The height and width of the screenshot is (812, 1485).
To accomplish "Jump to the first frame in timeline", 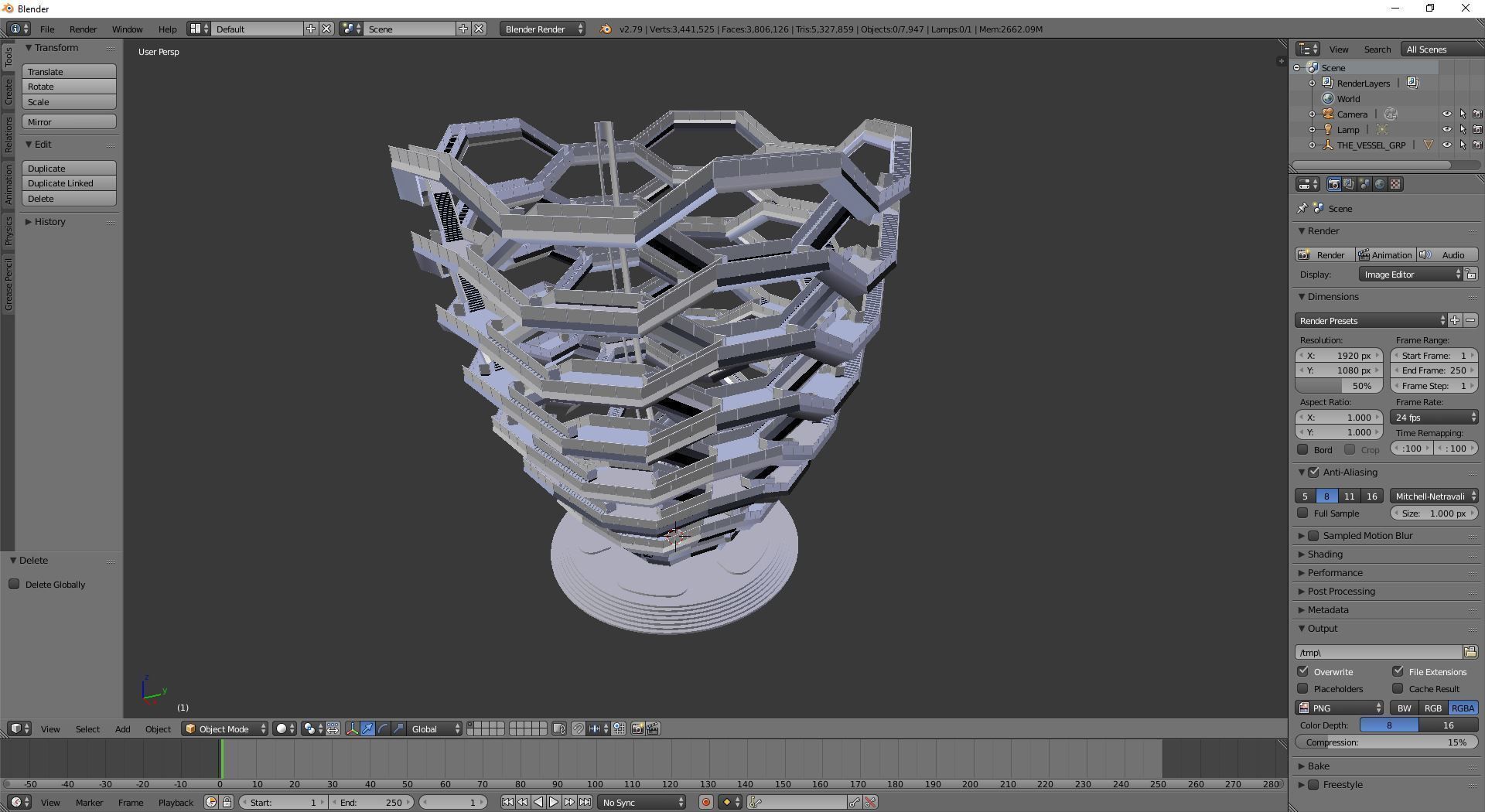I will click(x=507, y=802).
